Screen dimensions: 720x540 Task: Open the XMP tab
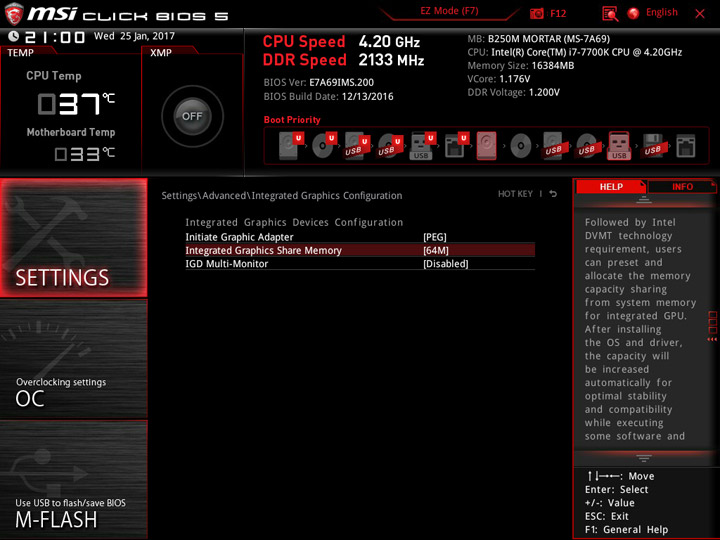(161, 52)
